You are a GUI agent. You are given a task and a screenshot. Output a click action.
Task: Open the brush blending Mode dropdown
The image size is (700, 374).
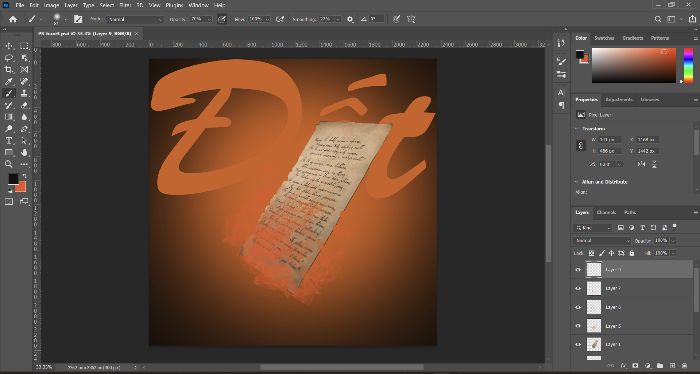pos(135,19)
